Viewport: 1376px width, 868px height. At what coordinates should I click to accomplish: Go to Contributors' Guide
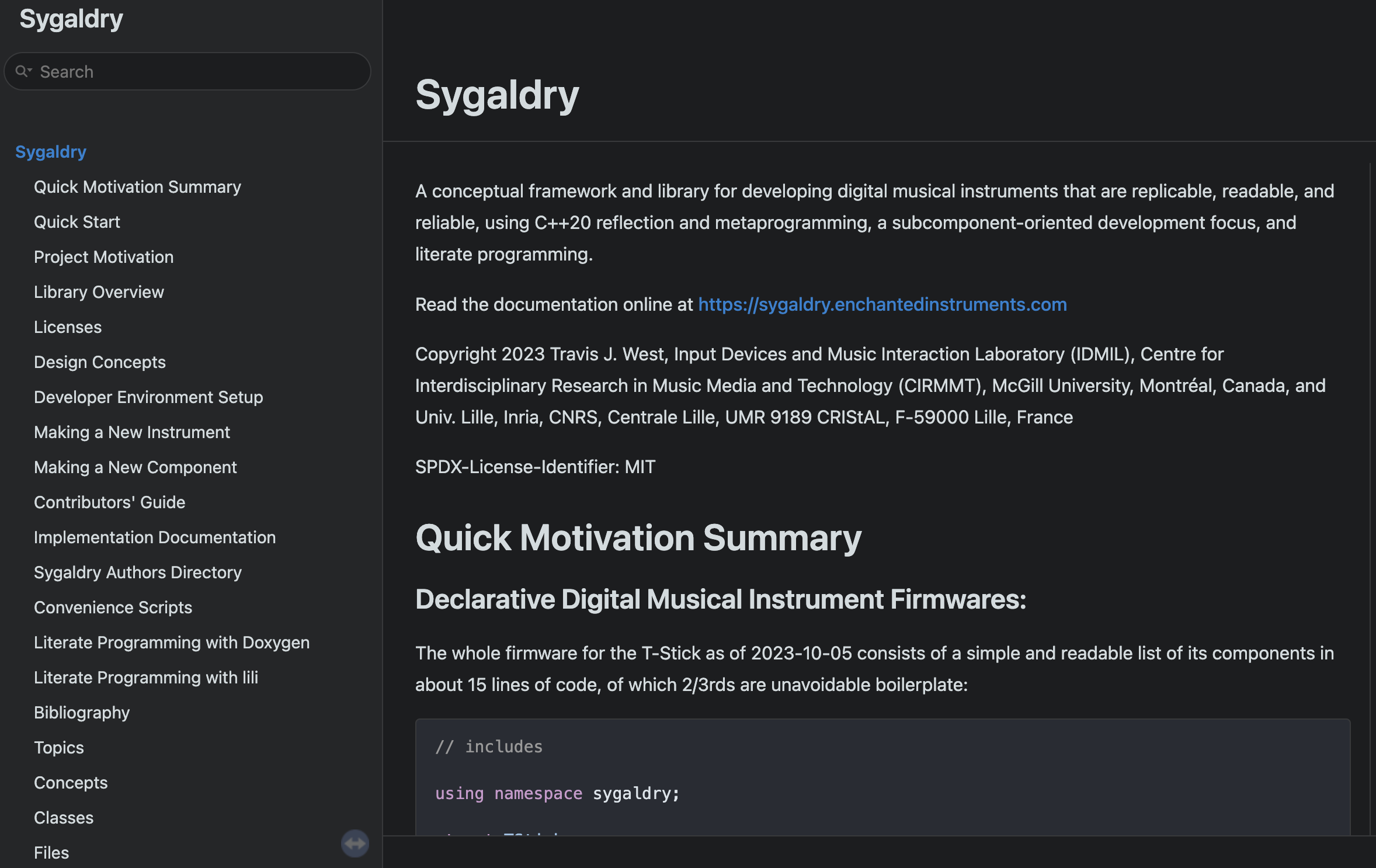point(109,502)
